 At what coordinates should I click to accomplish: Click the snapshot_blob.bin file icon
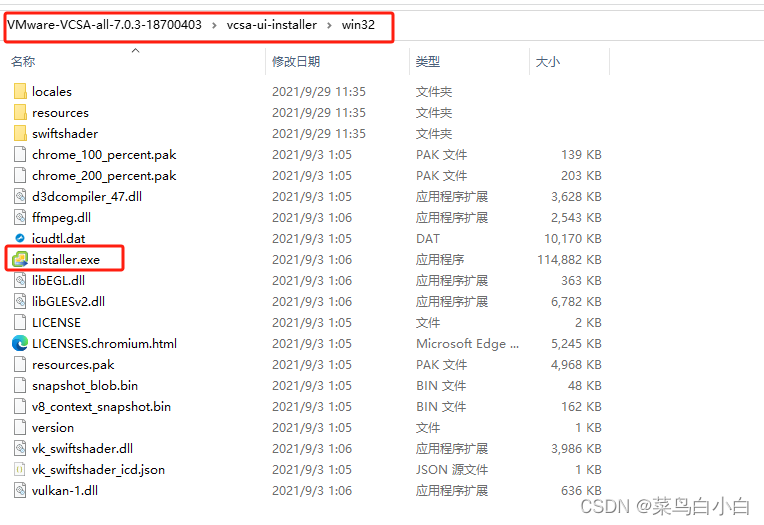coord(20,385)
